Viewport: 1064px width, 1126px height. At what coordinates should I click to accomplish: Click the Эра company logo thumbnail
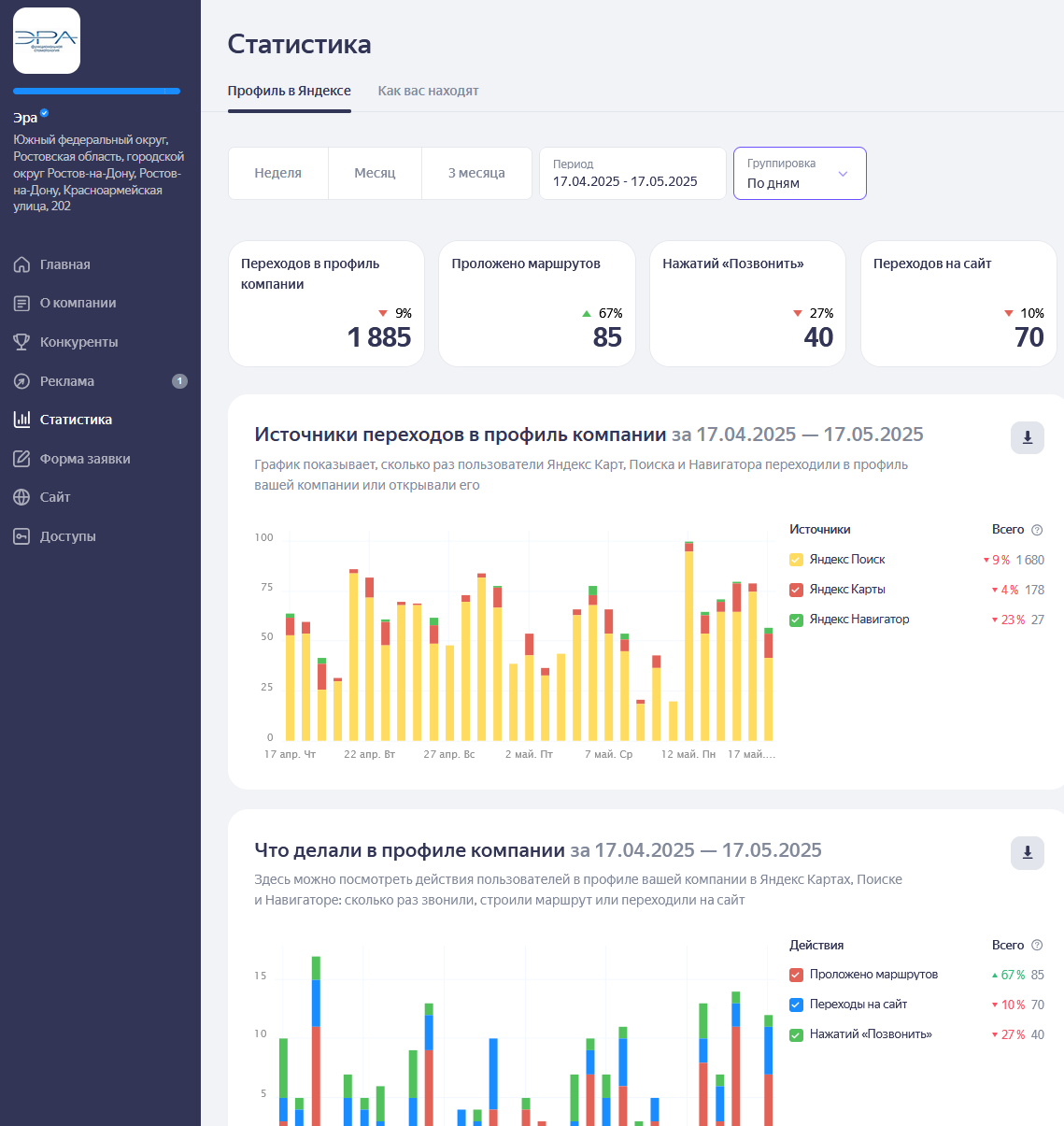click(x=47, y=40)
